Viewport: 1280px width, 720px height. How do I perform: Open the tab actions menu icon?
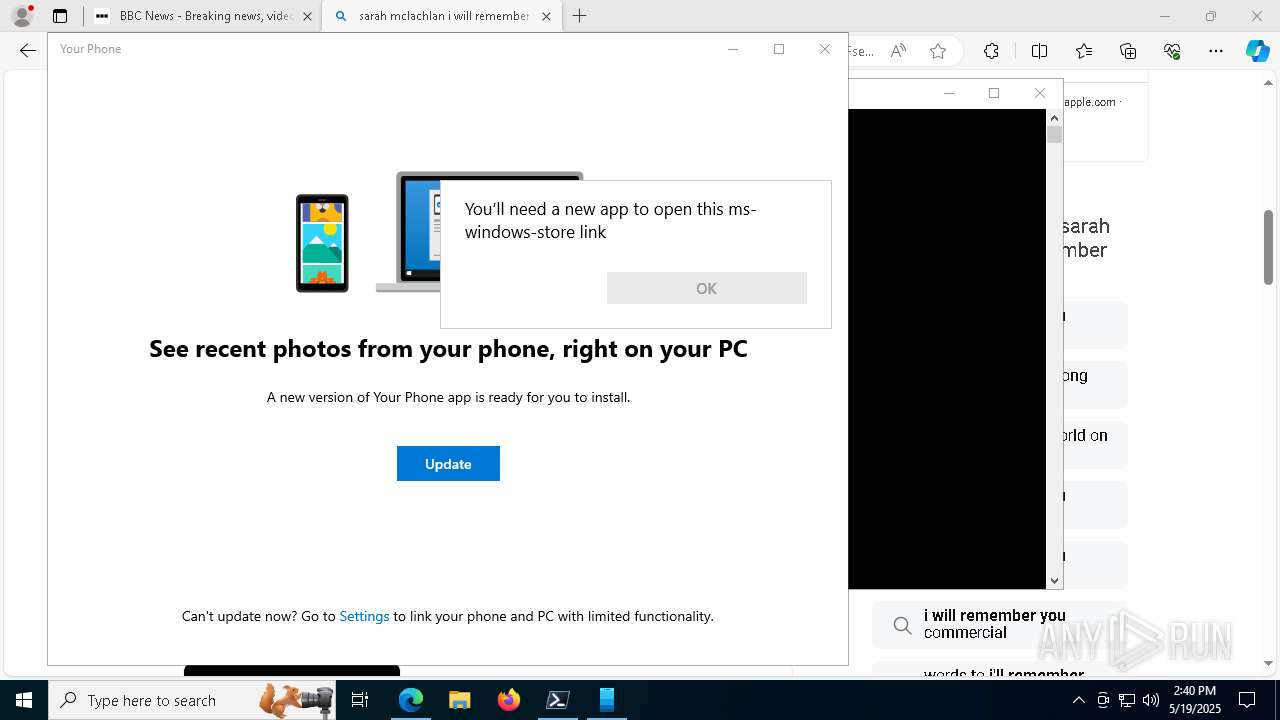pyautogui.click(x=60, y=16)
